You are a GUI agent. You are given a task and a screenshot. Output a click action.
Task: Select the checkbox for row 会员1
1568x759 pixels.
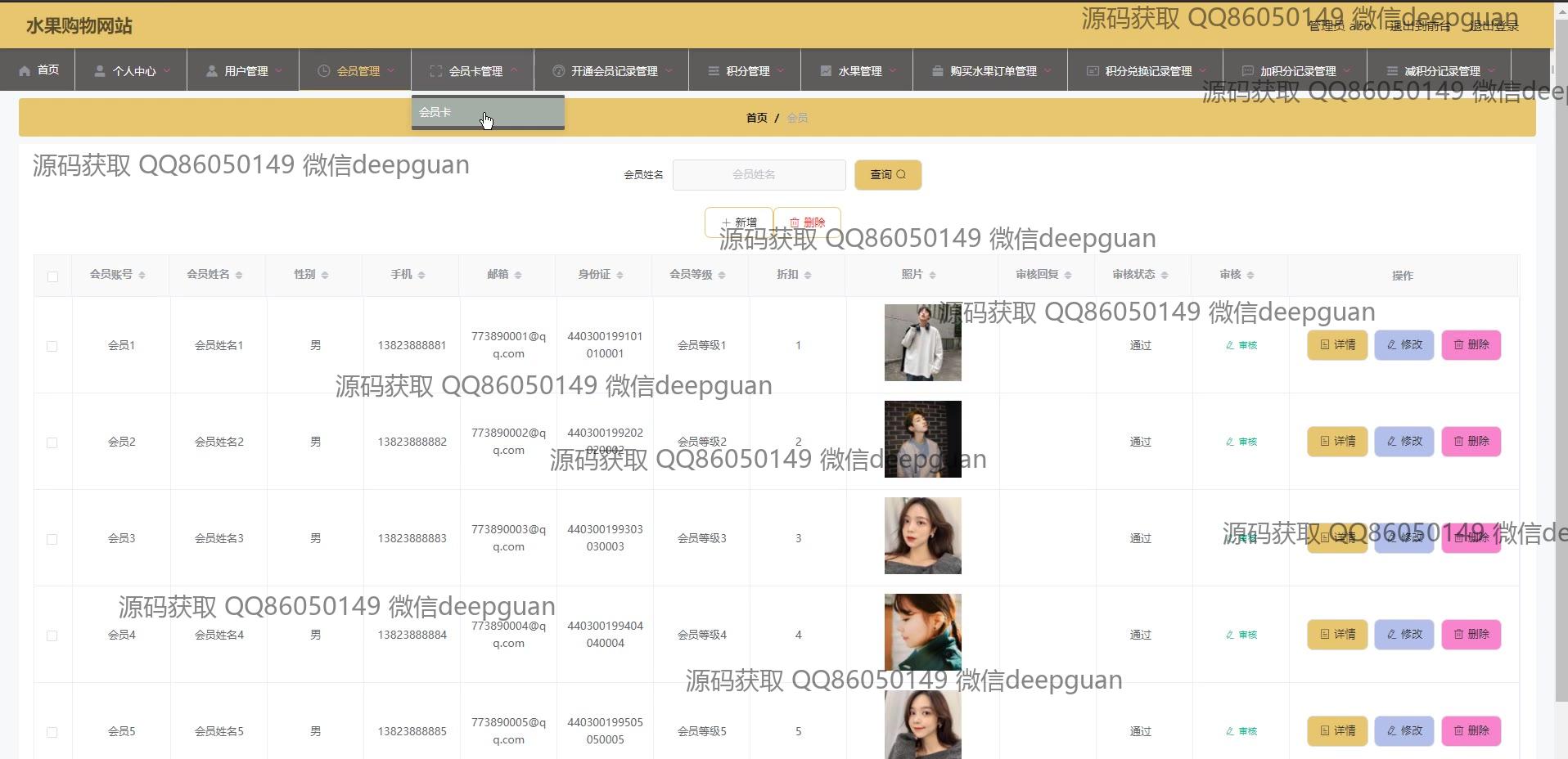click(52, 347)
